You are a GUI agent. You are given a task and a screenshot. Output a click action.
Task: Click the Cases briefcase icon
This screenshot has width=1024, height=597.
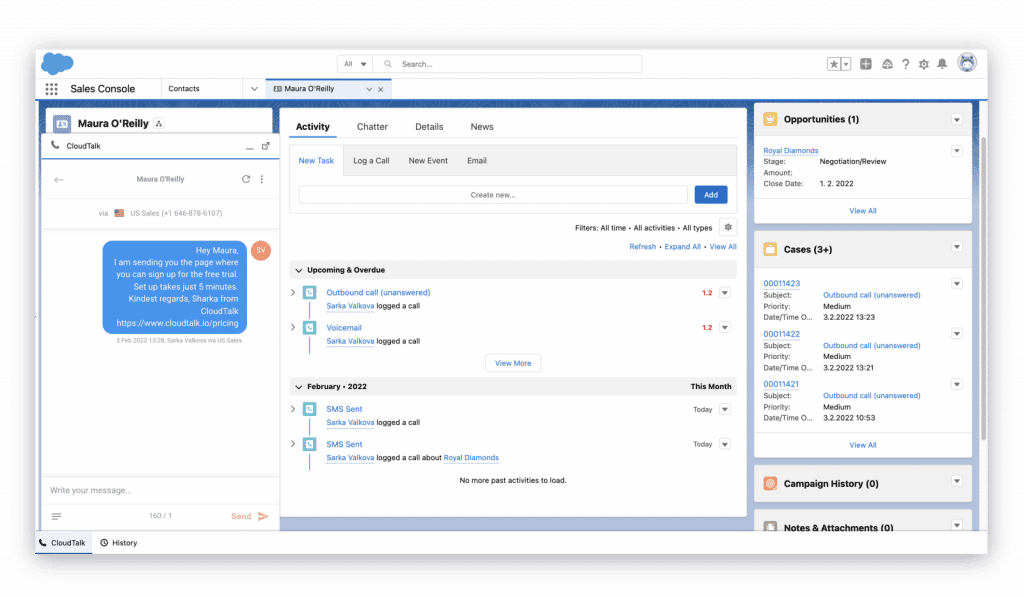[x=771, y=249]
